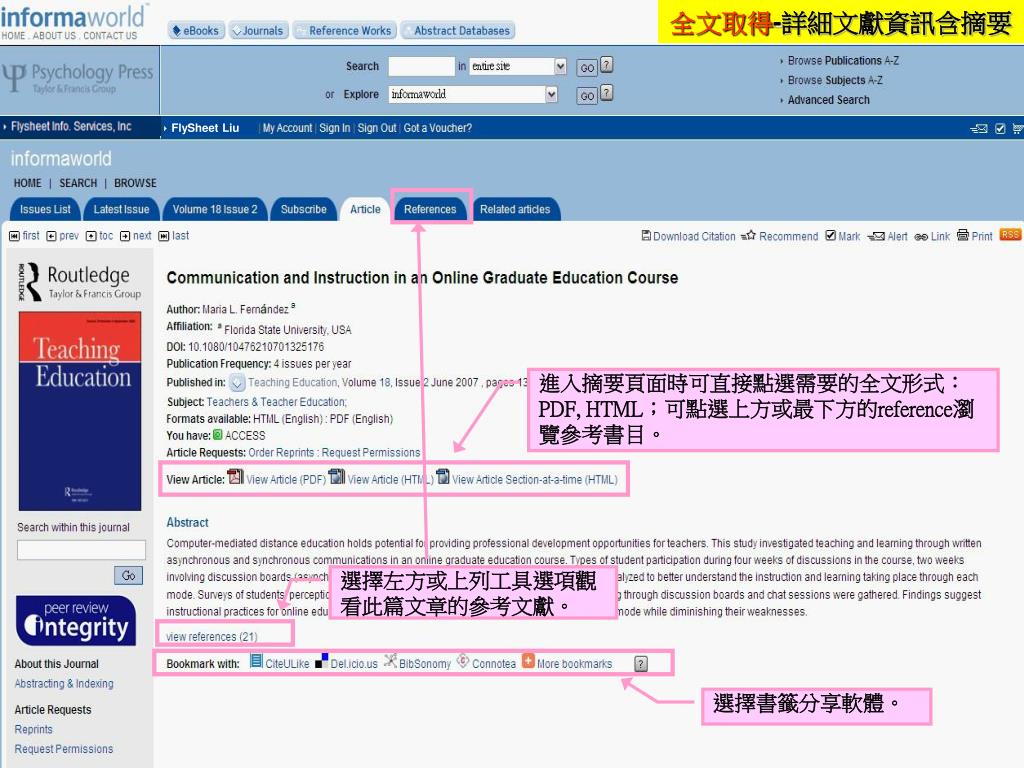Click the Sign In link
This screenshot has height=768, width=1024.
tap(334, 128)
